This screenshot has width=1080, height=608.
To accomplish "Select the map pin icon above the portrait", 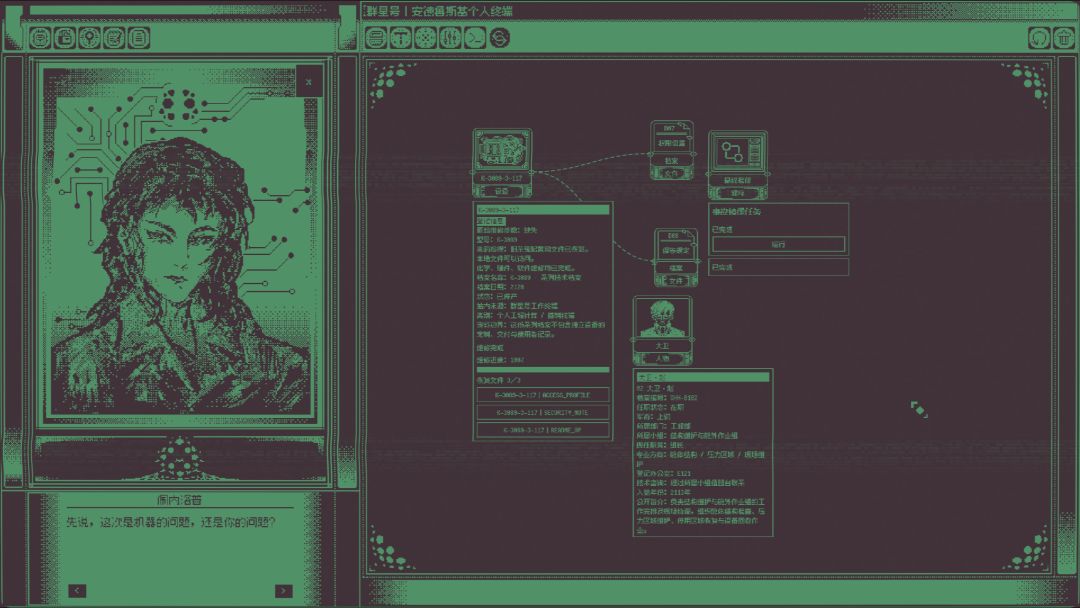I will [x=90, y=38].
